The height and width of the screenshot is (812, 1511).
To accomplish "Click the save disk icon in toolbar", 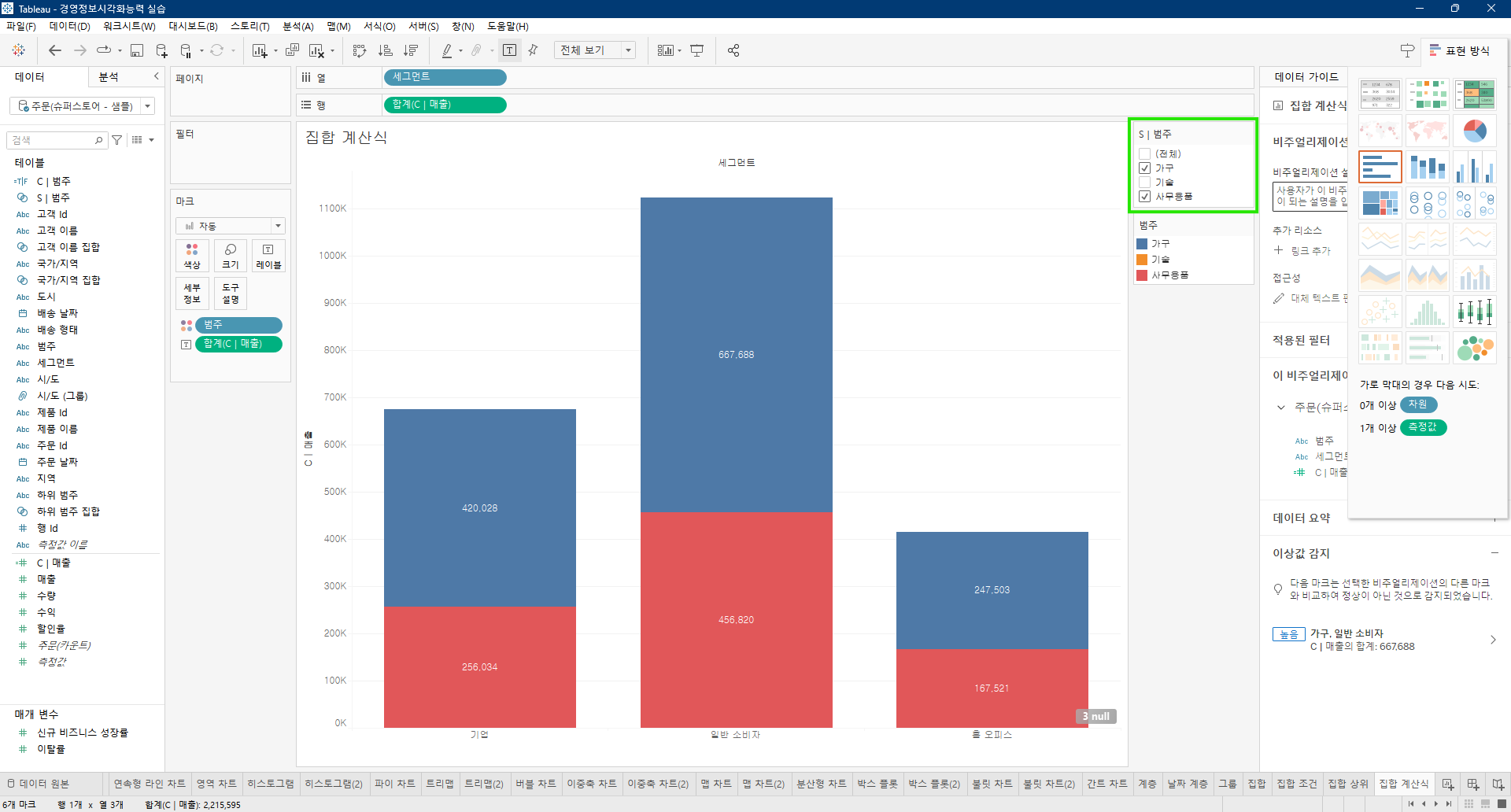I will [x=137, y=50].
